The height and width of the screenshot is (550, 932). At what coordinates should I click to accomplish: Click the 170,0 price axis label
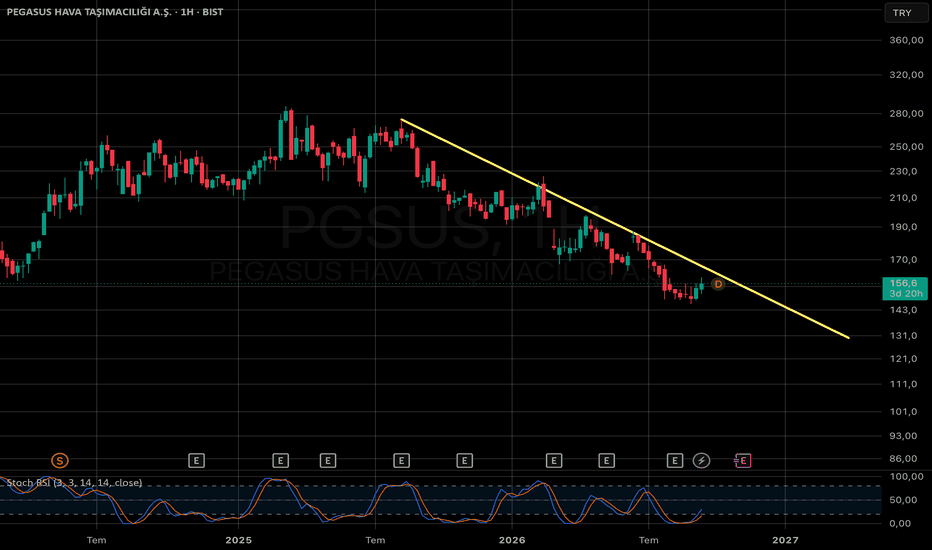(903, 260)
